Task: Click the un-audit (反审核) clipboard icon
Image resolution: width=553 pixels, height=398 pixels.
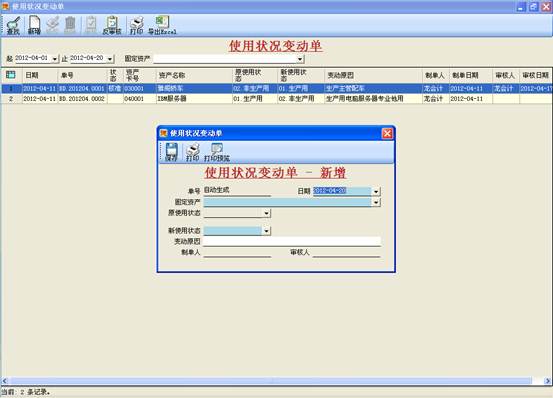Action: click(112, 25)
